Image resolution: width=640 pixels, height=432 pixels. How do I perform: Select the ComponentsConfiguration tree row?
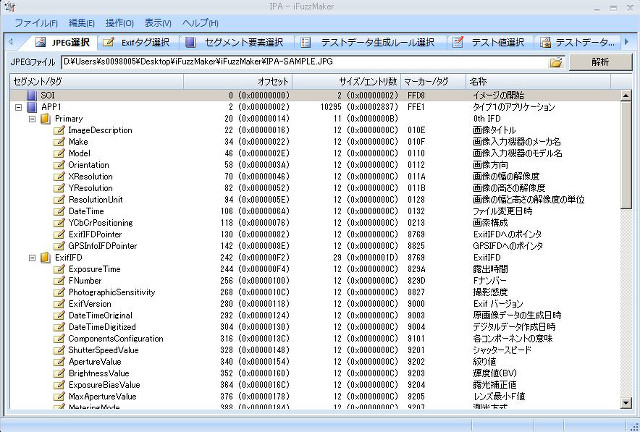[x=315, y=338]
